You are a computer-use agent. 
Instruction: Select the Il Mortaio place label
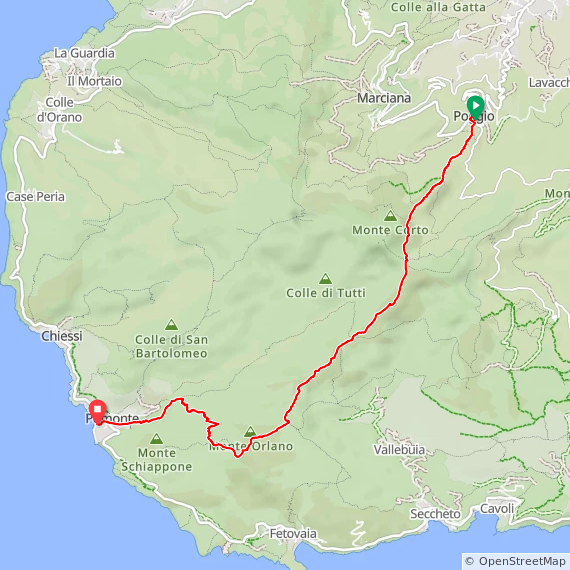click(94, 81)
